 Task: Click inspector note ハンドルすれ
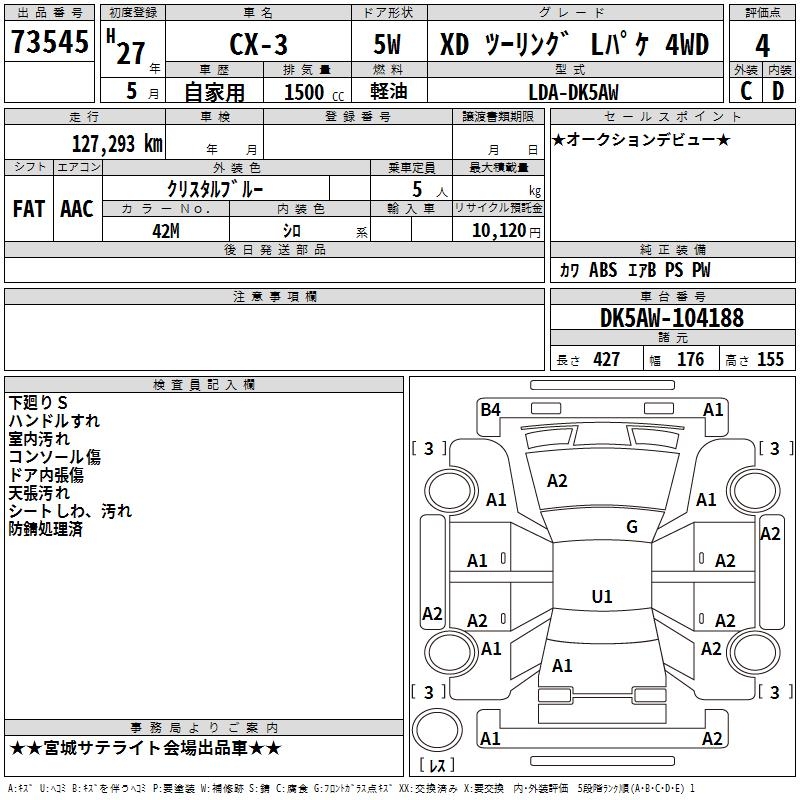54,421
